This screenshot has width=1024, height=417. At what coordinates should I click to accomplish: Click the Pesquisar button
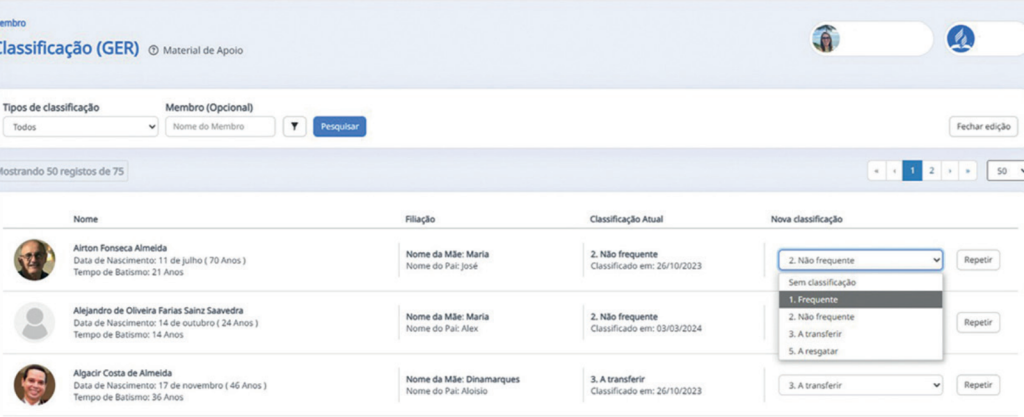coord(339,127)
